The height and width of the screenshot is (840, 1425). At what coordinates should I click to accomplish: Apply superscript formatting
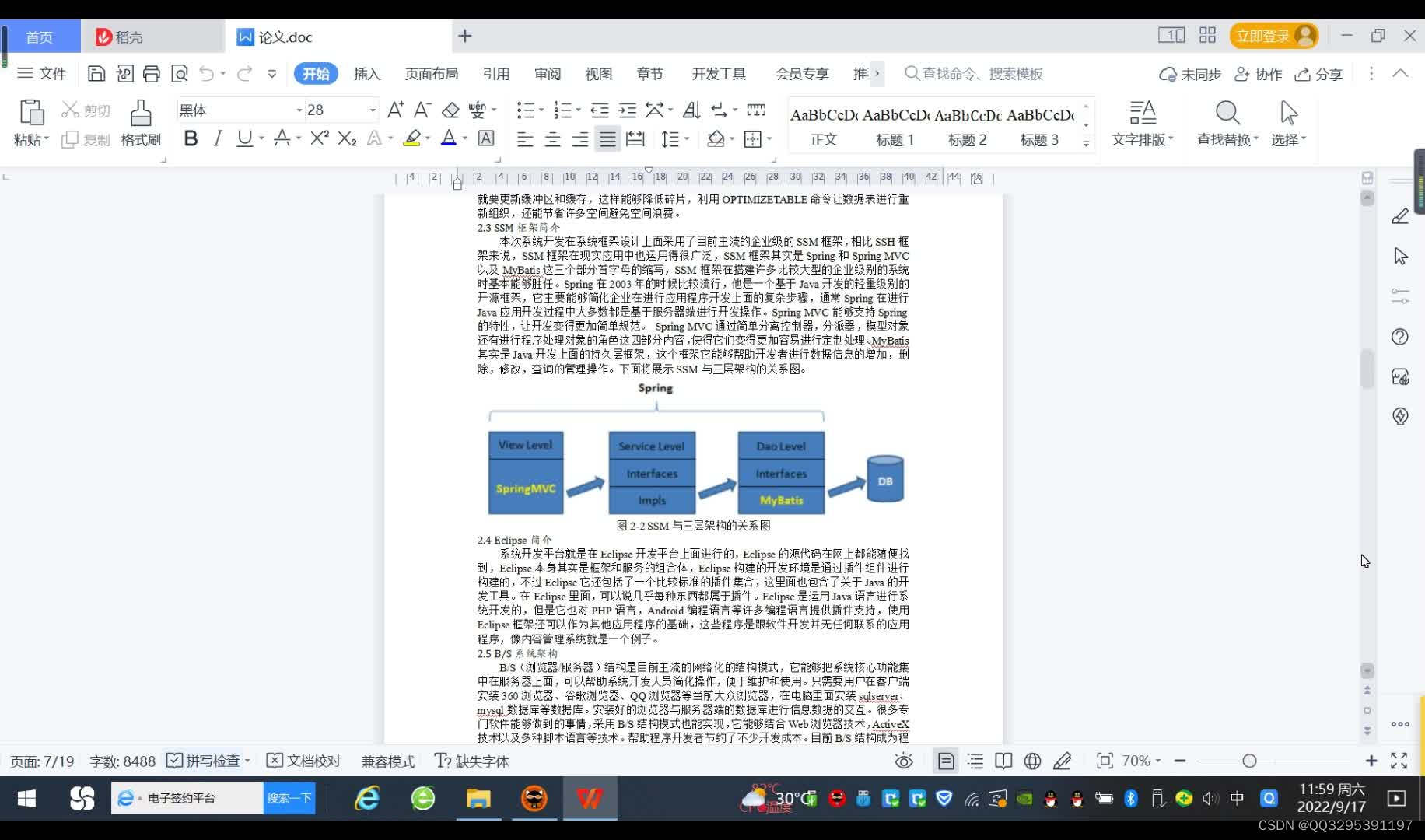pyautogui.click(x=319, y=138)
